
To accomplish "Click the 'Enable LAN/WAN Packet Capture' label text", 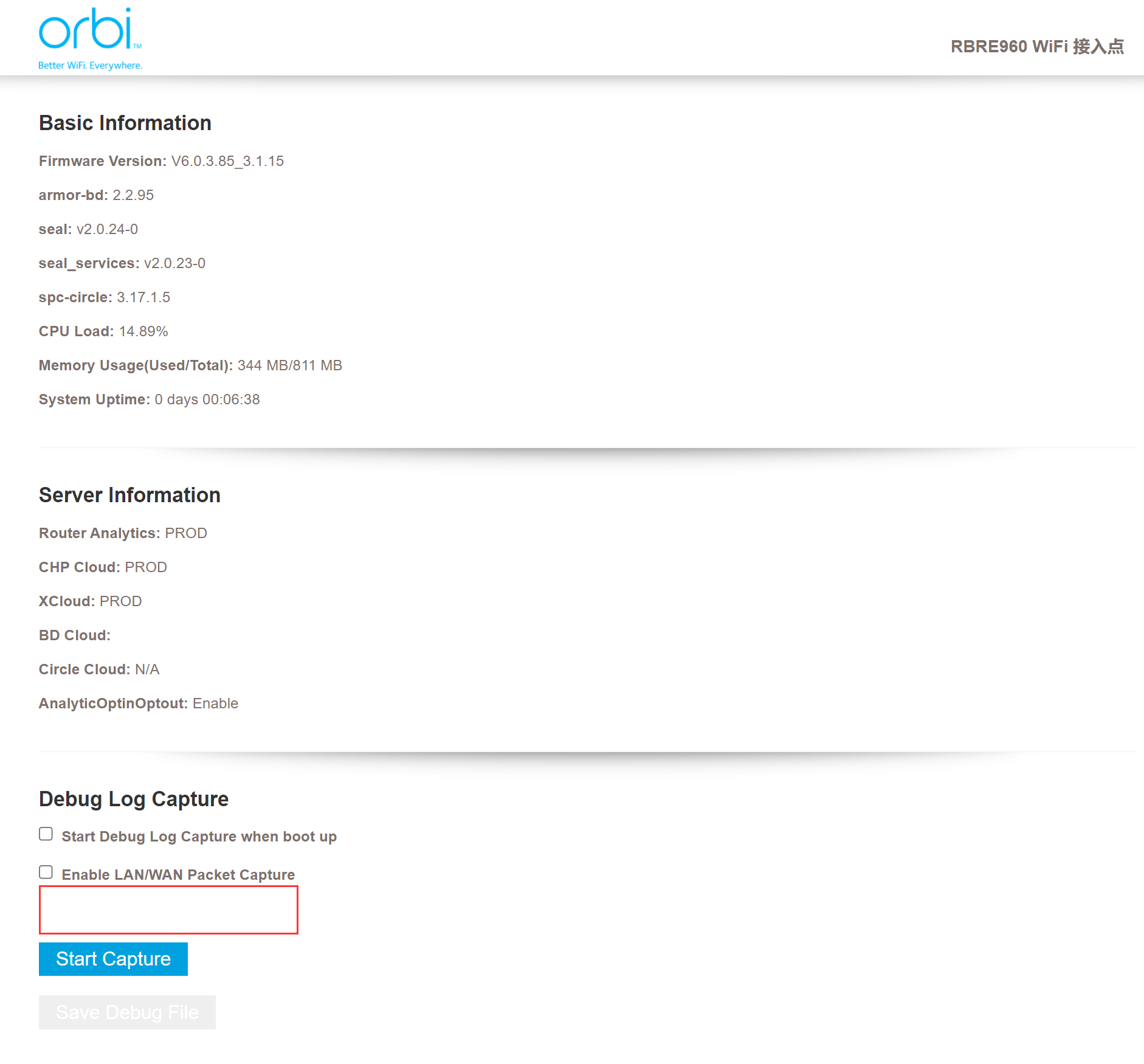I will [178, 875].
